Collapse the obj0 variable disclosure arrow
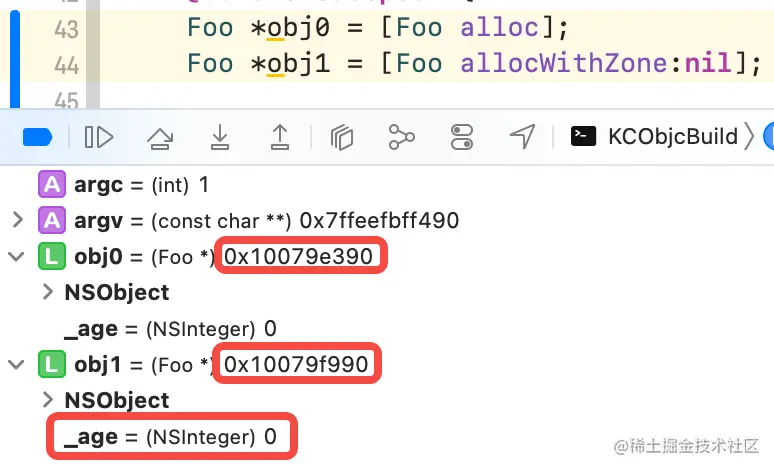 pos(15,257)
